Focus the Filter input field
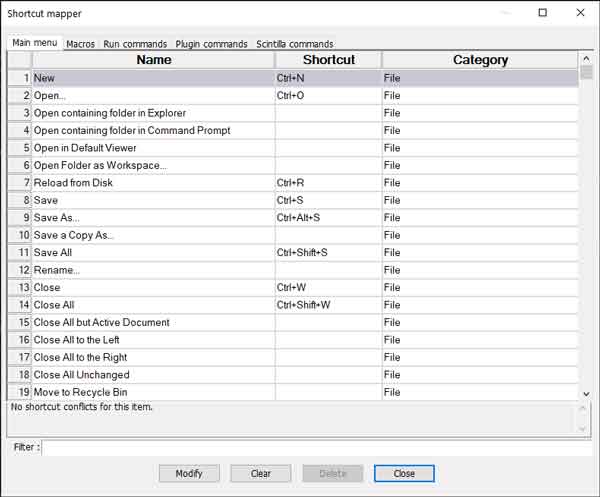The image size is (600, 497). [x=317, y=447]
